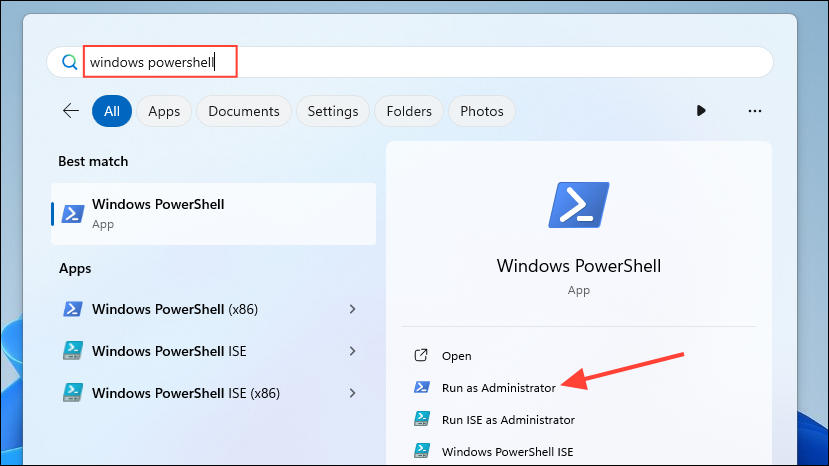Choose Run ISE as Administrator
829x466 pixels.
pyautogui.click(x=508, y=419)
